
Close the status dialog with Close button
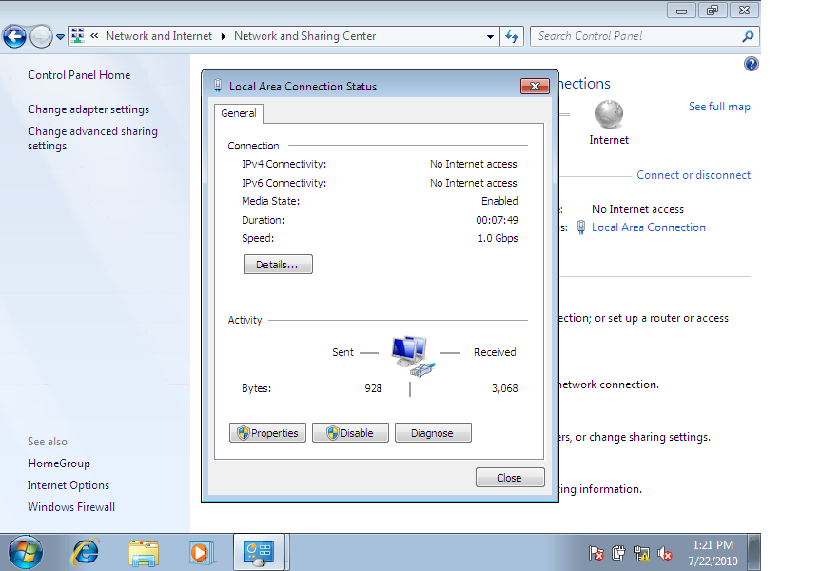[510, 477]
